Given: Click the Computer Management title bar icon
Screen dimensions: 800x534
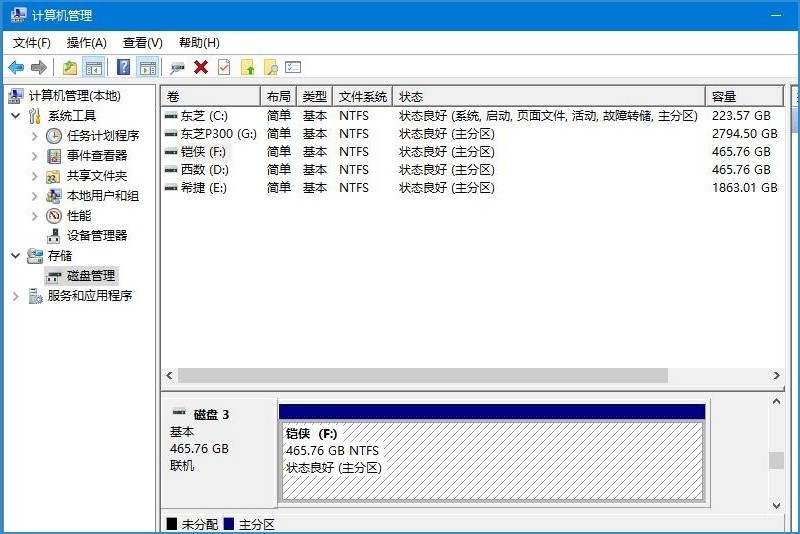Looking at the screenshot, I should click(18, 15).
